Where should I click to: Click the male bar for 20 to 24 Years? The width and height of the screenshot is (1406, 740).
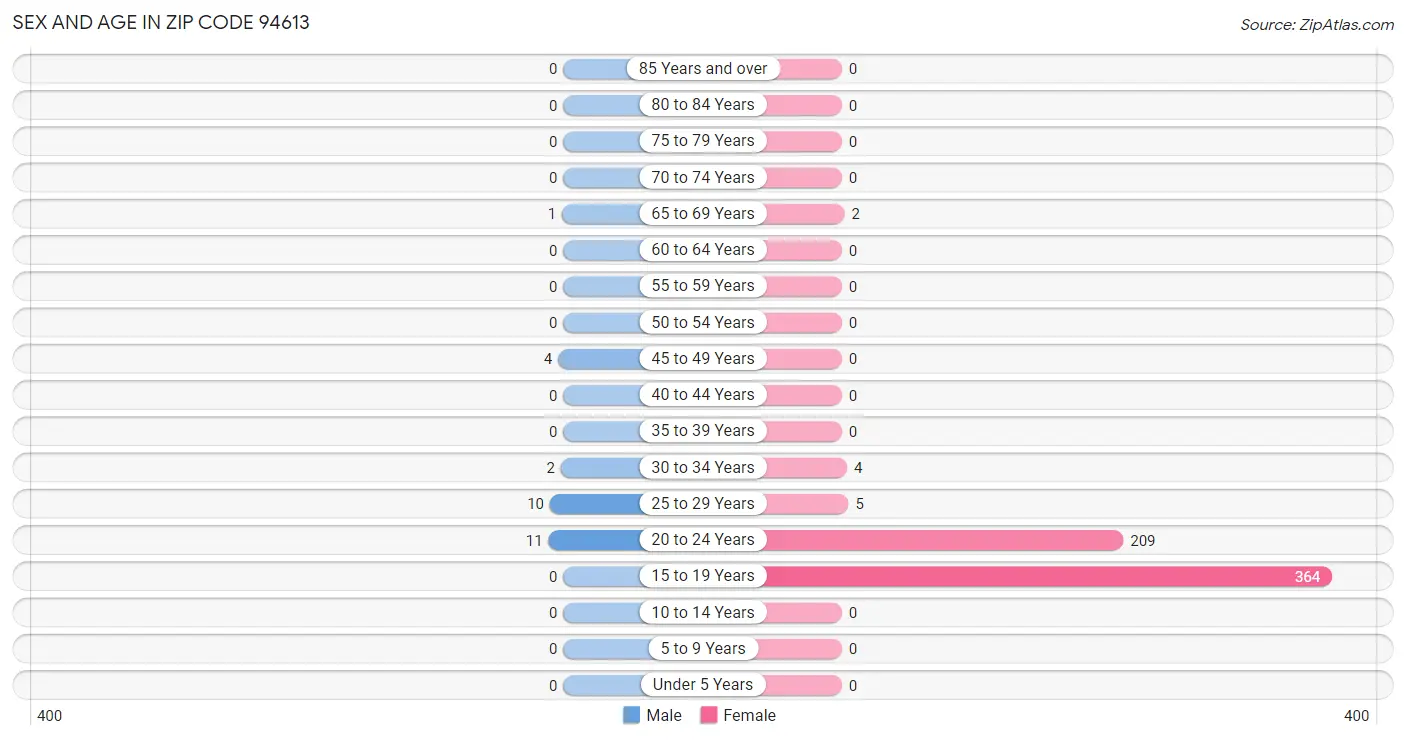click(x=596, y=540)
